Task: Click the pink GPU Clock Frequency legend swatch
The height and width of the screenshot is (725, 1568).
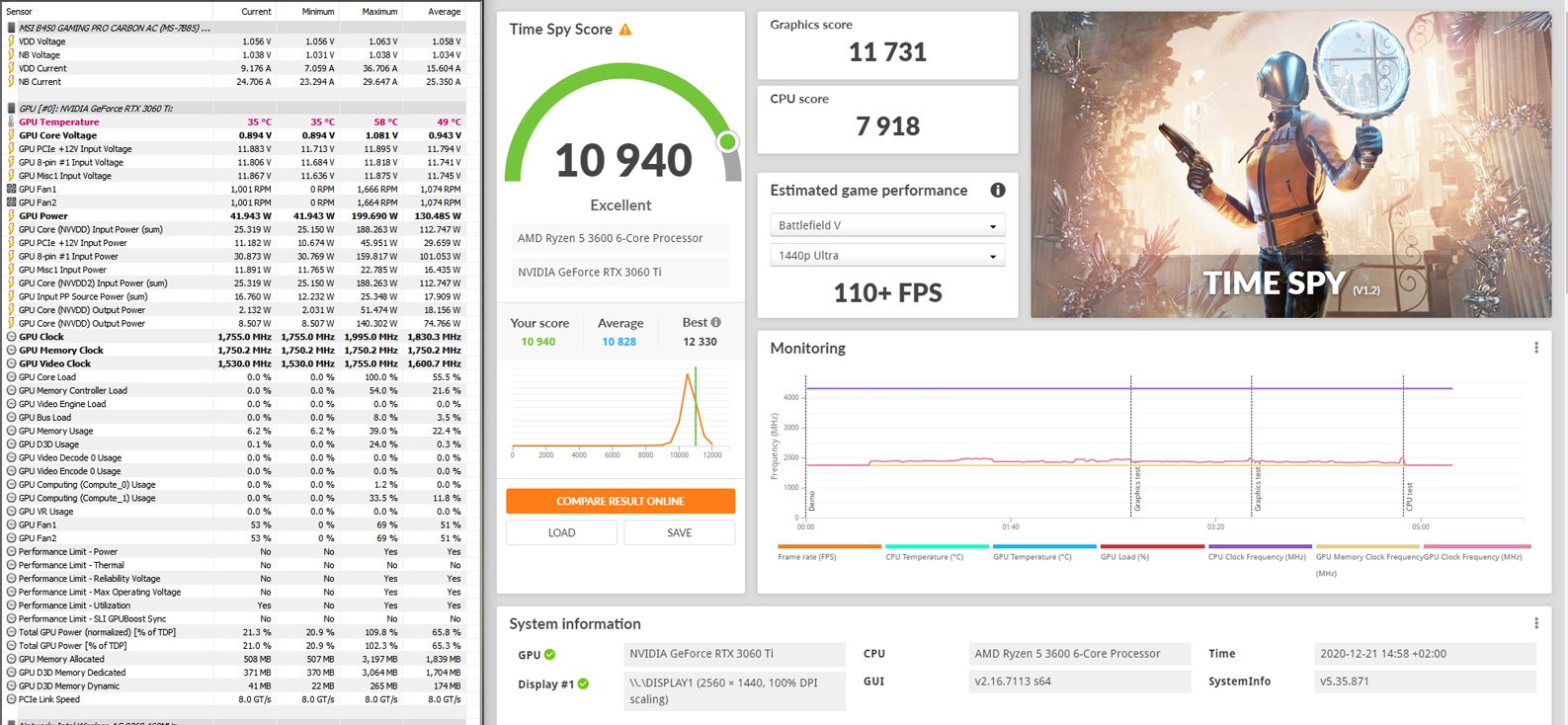Action: click(1477, 546)
